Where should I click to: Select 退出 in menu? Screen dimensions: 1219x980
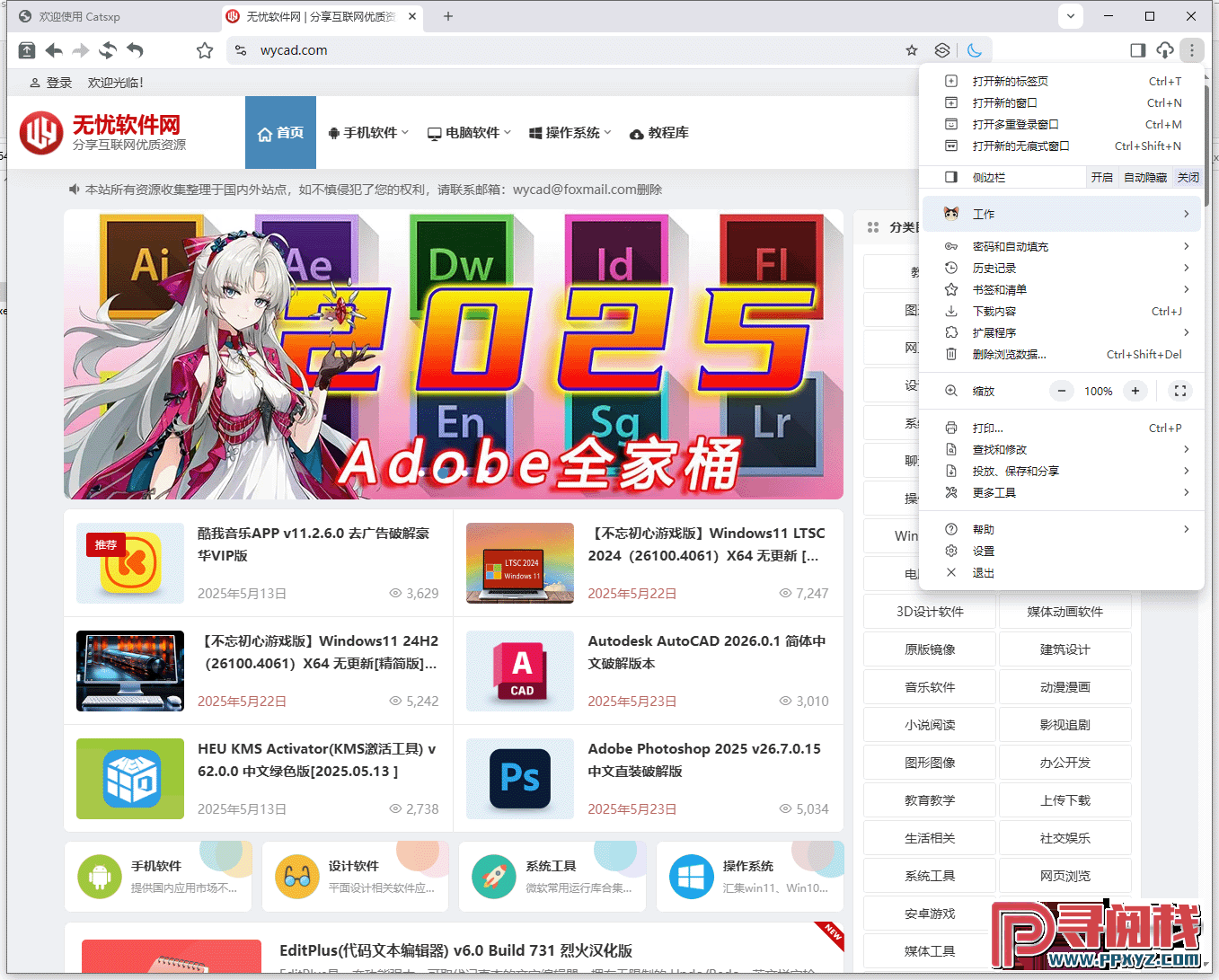pyautogui.click(x=1062, y=572)
